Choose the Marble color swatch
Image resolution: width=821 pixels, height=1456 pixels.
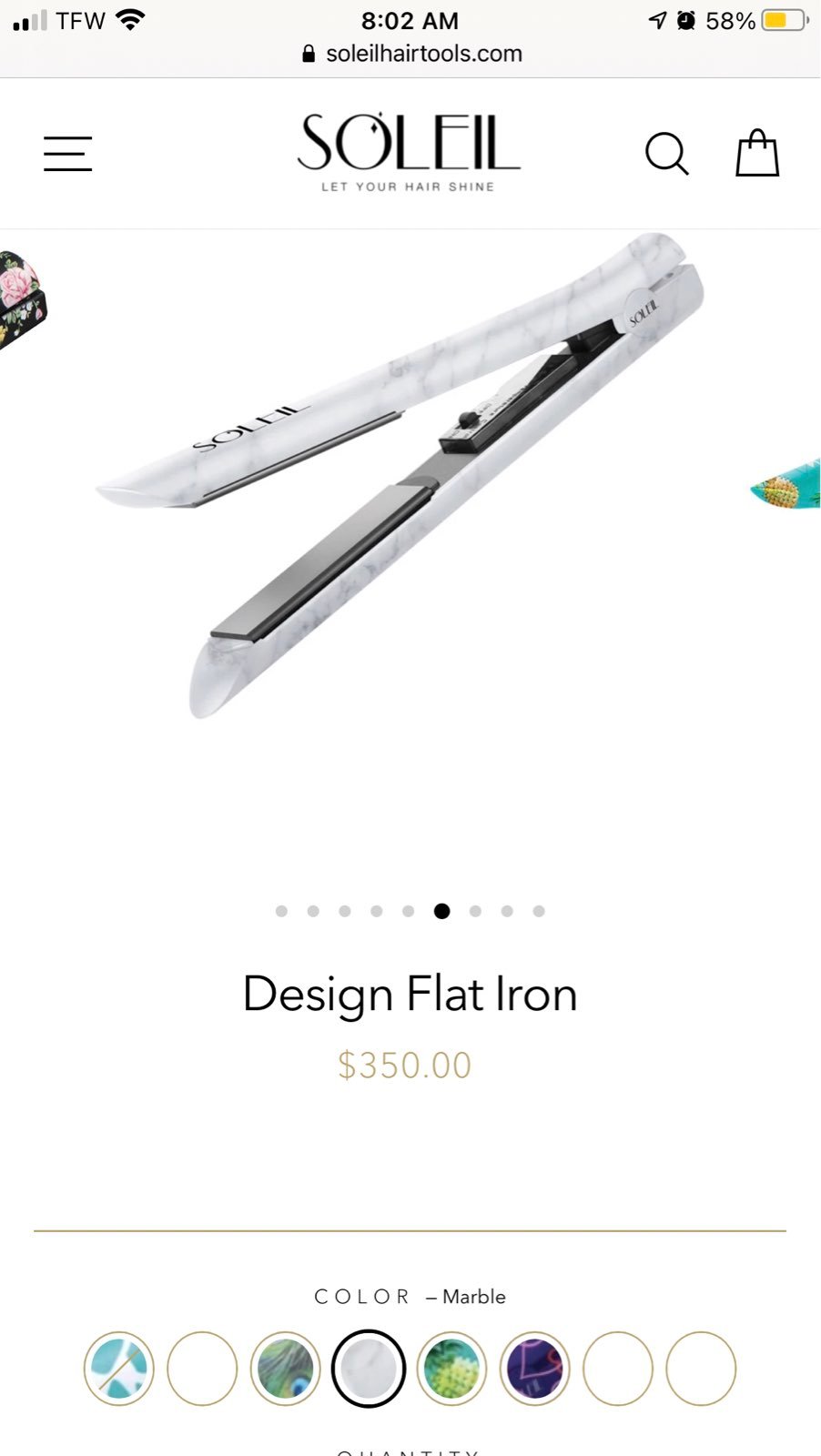tap(368, 1368)
